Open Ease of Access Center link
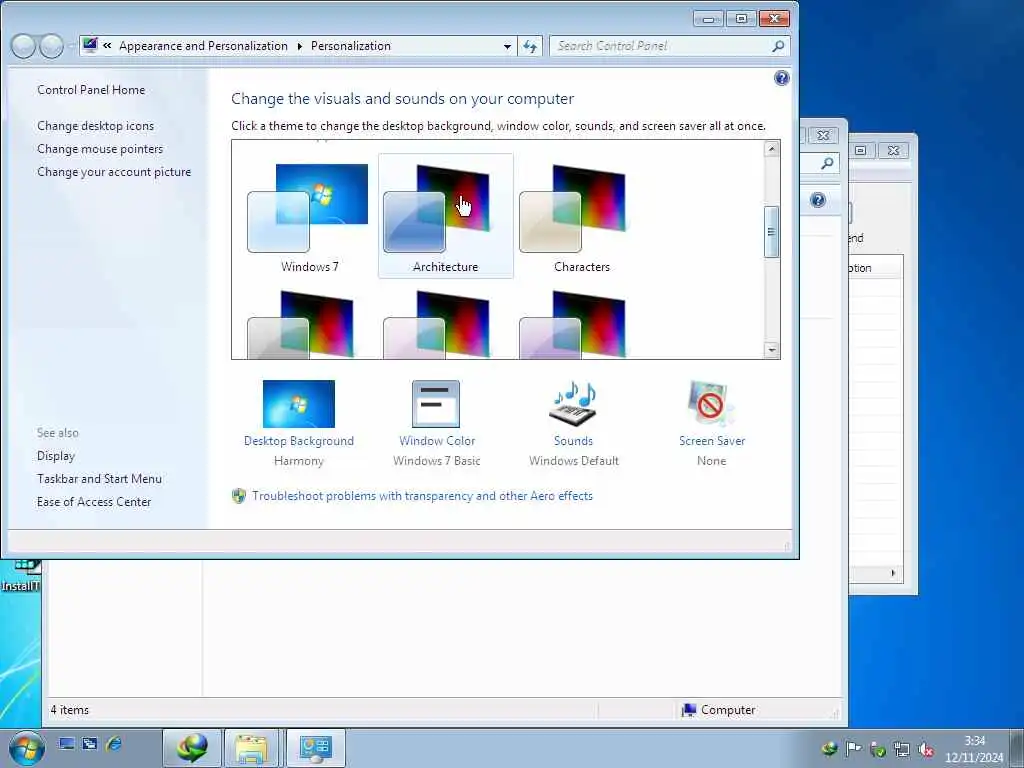This screenshot has height=768, width=1024. pyautogui.click(x=93, y=502)
